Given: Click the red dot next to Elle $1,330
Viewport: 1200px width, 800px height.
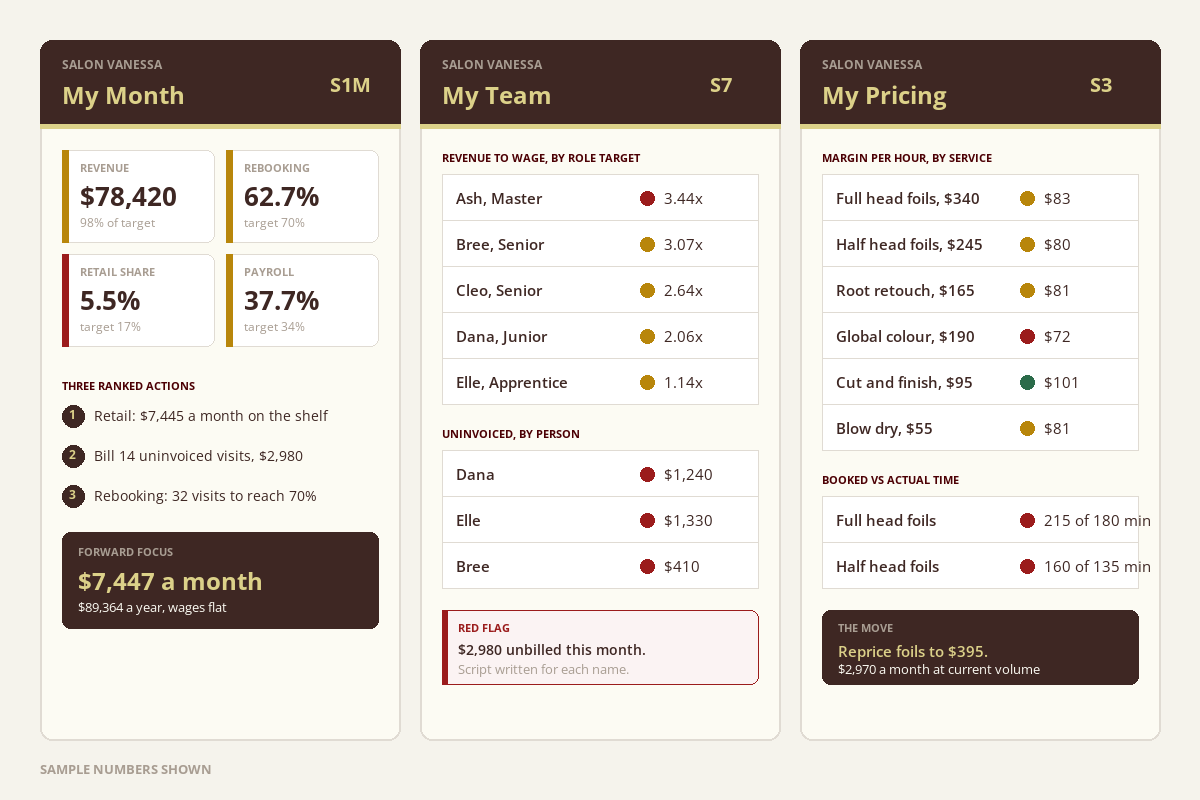Looking at the screenshot, I should pos(647,520).
